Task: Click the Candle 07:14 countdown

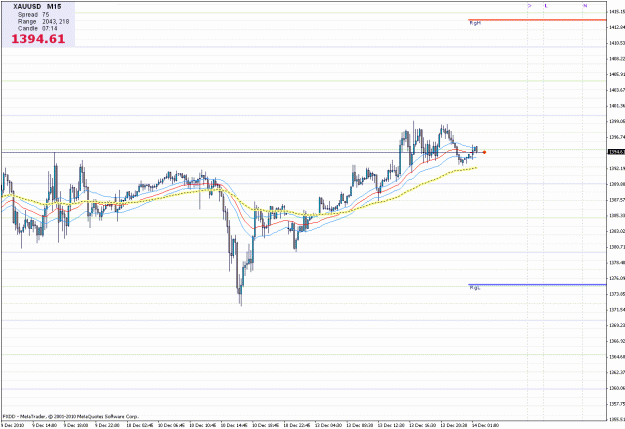Action: [x=37, y=28]
